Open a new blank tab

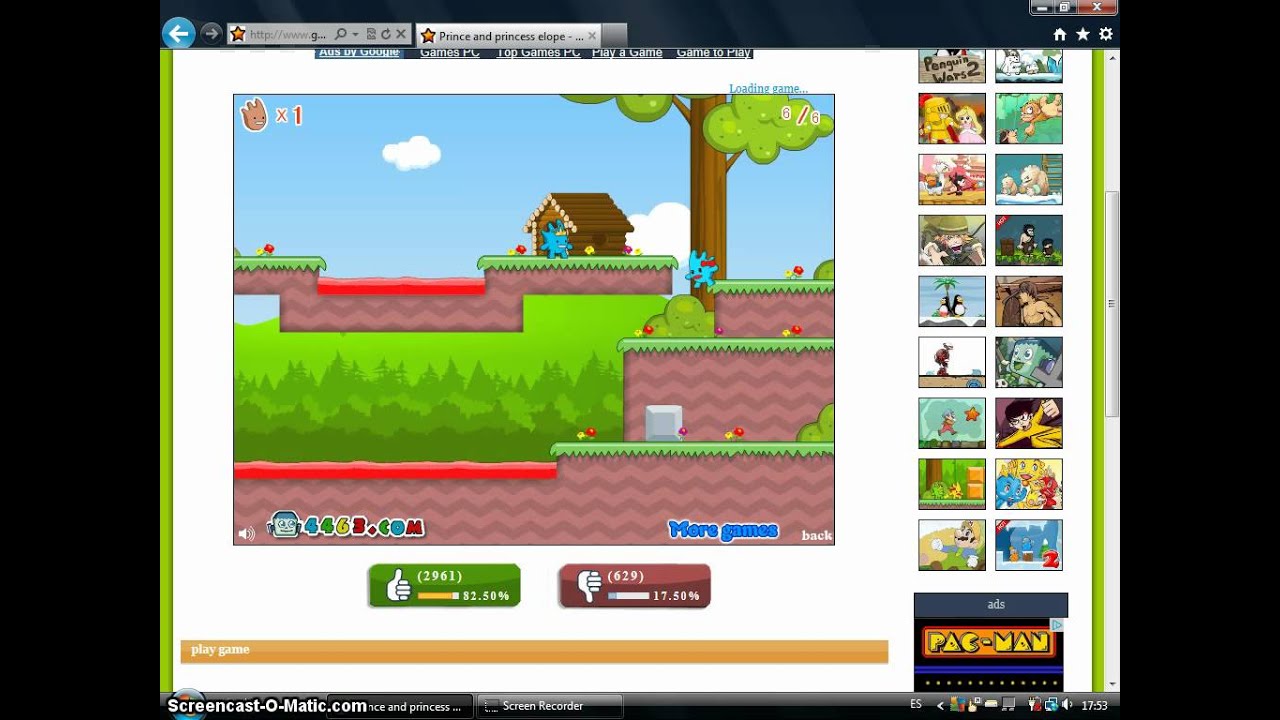(616, 36)
